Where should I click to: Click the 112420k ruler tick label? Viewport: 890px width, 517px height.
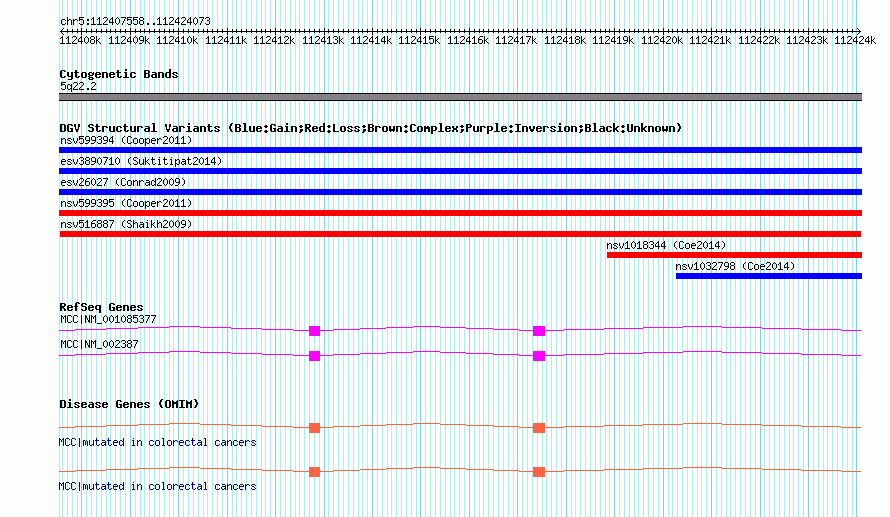[662, 40]
